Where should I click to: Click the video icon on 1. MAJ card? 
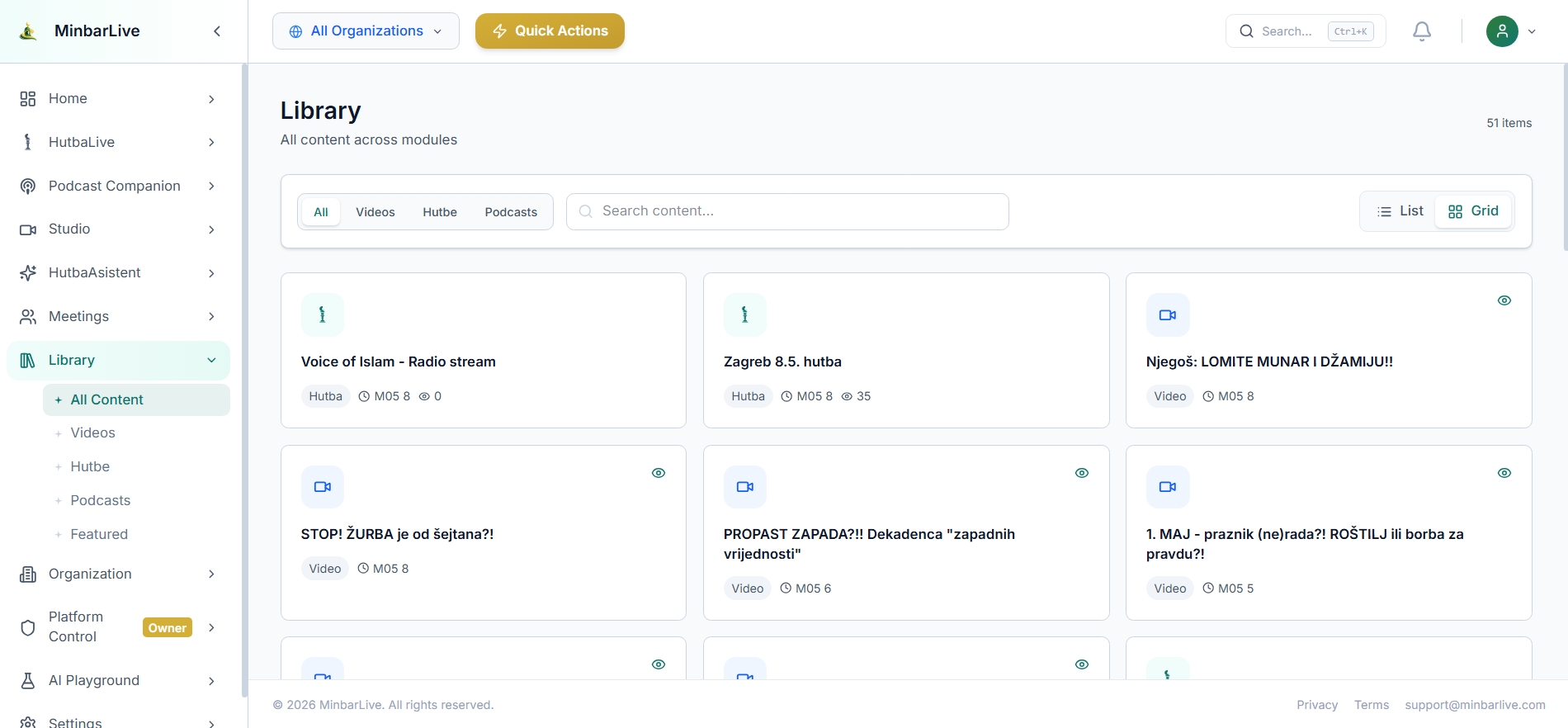(1168, 487)
